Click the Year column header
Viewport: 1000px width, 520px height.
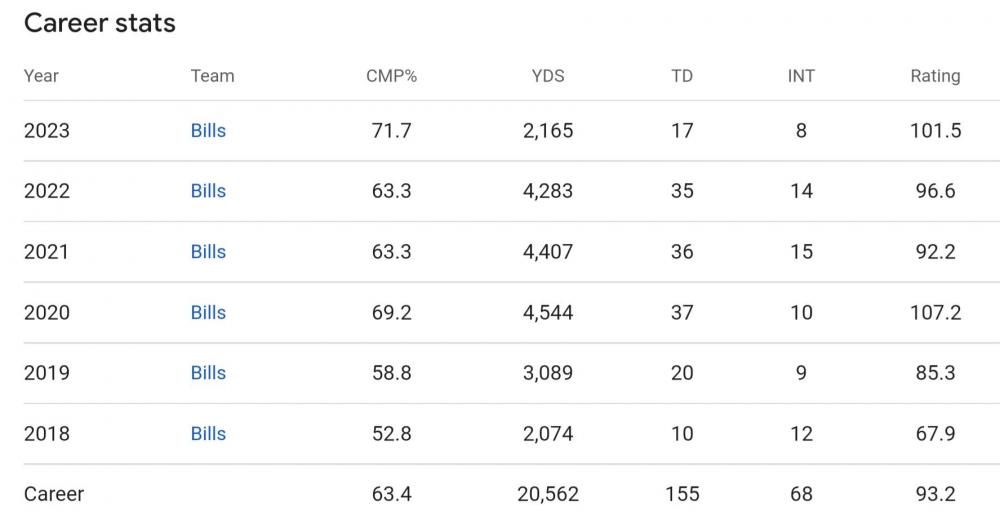(41, 76)
